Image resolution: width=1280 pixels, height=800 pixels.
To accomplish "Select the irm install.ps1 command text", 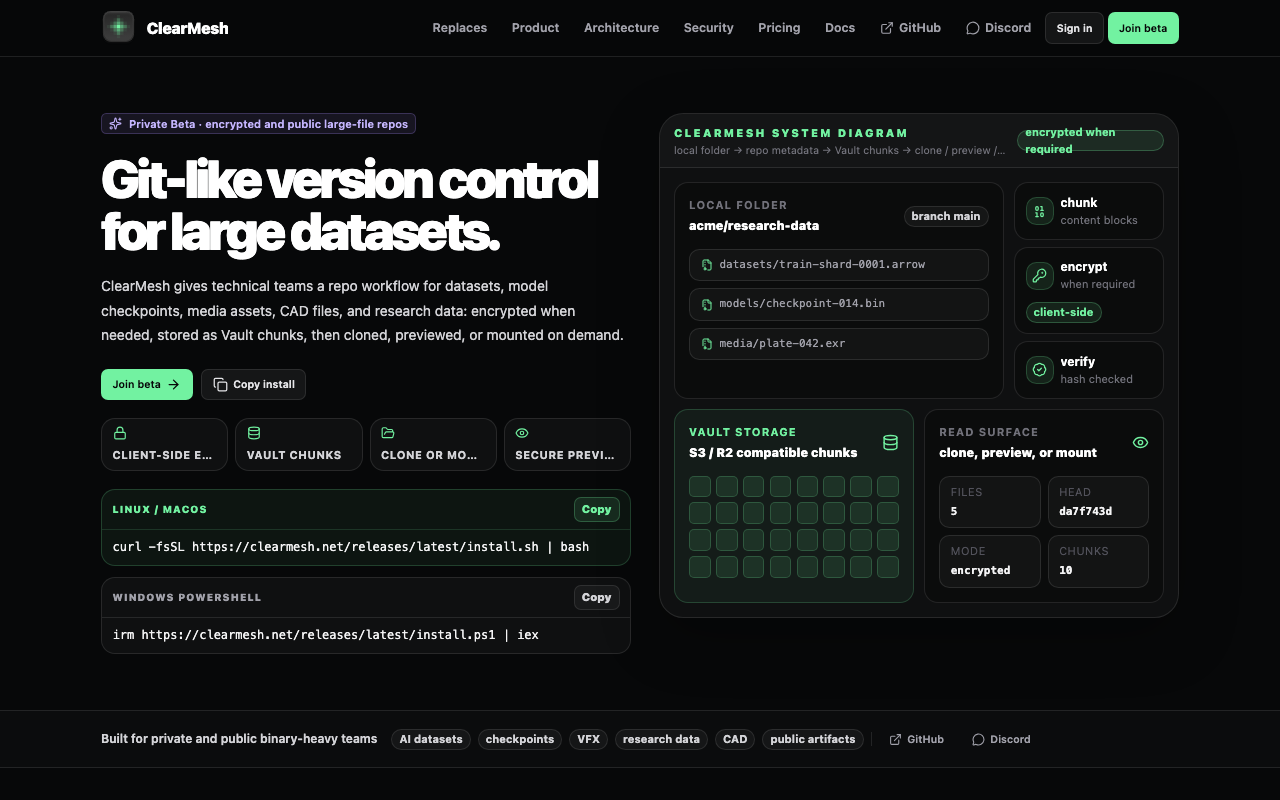I will pos(326,635).
